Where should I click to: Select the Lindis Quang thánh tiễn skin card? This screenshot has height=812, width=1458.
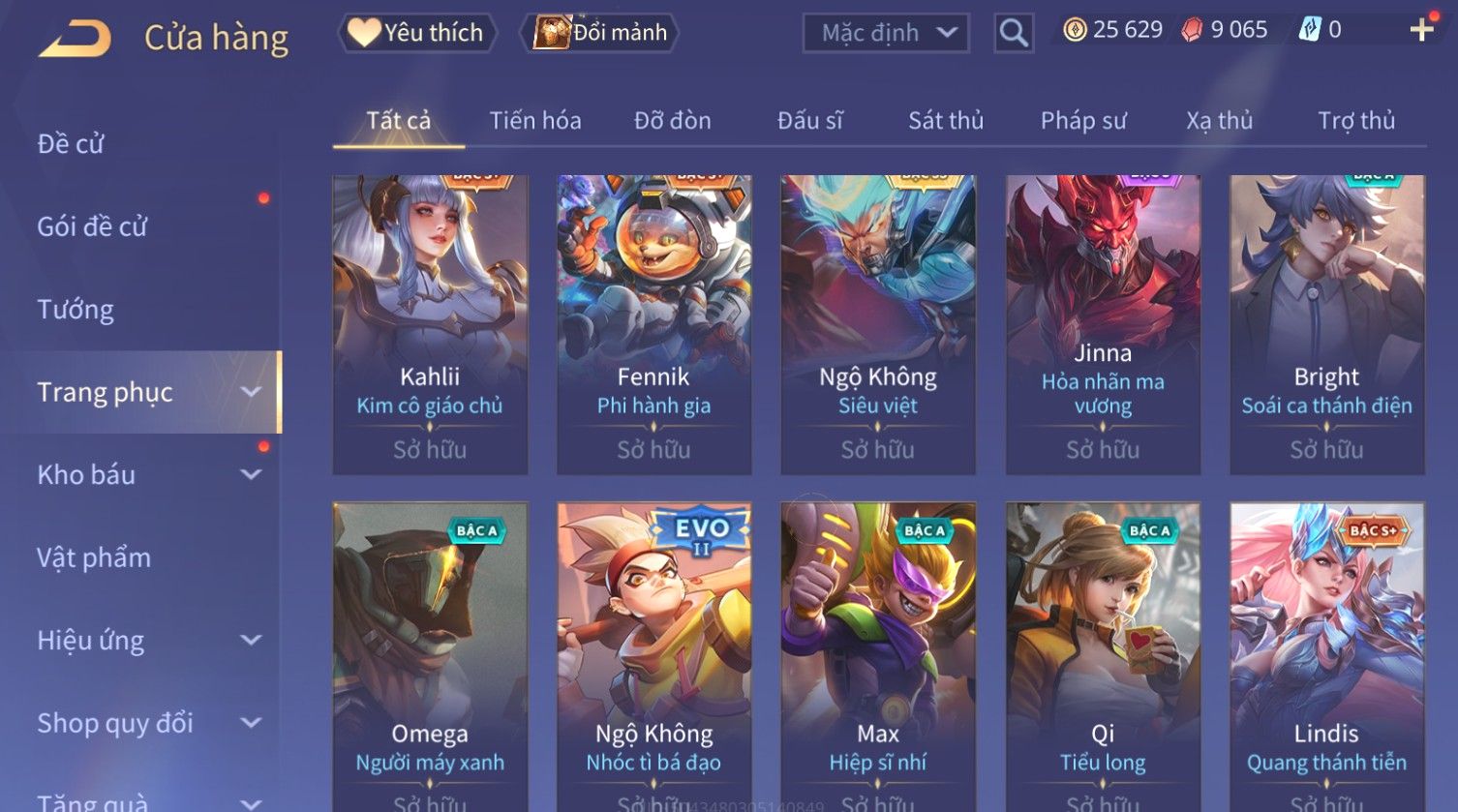click(1327, 656)
